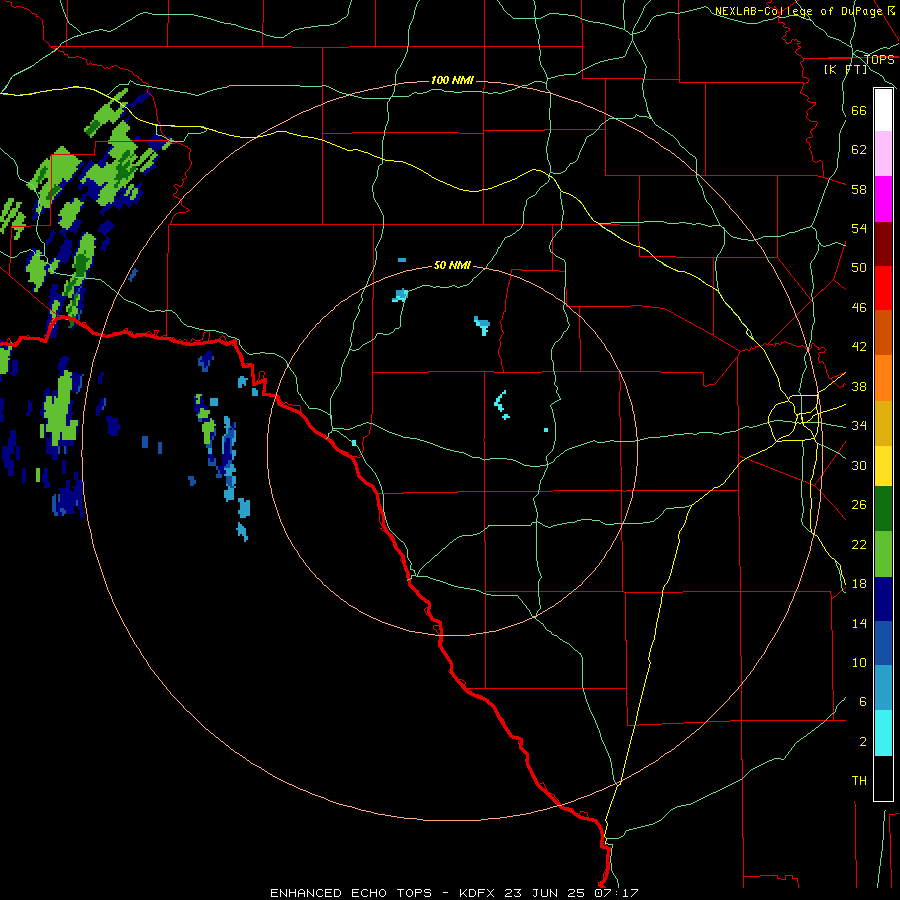This screenshot has width=900, height=900.
Task: Click the legend value 38
Action: [859, 386]
